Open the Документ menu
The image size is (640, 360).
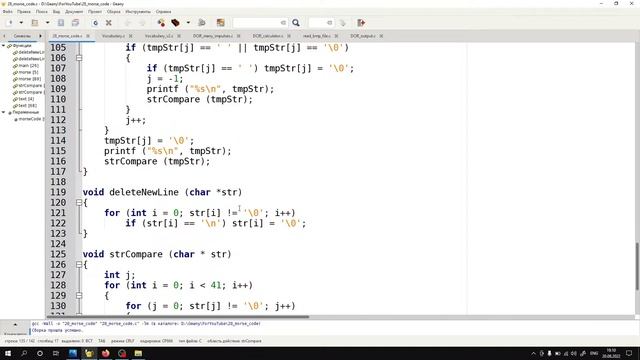(74, 12)
